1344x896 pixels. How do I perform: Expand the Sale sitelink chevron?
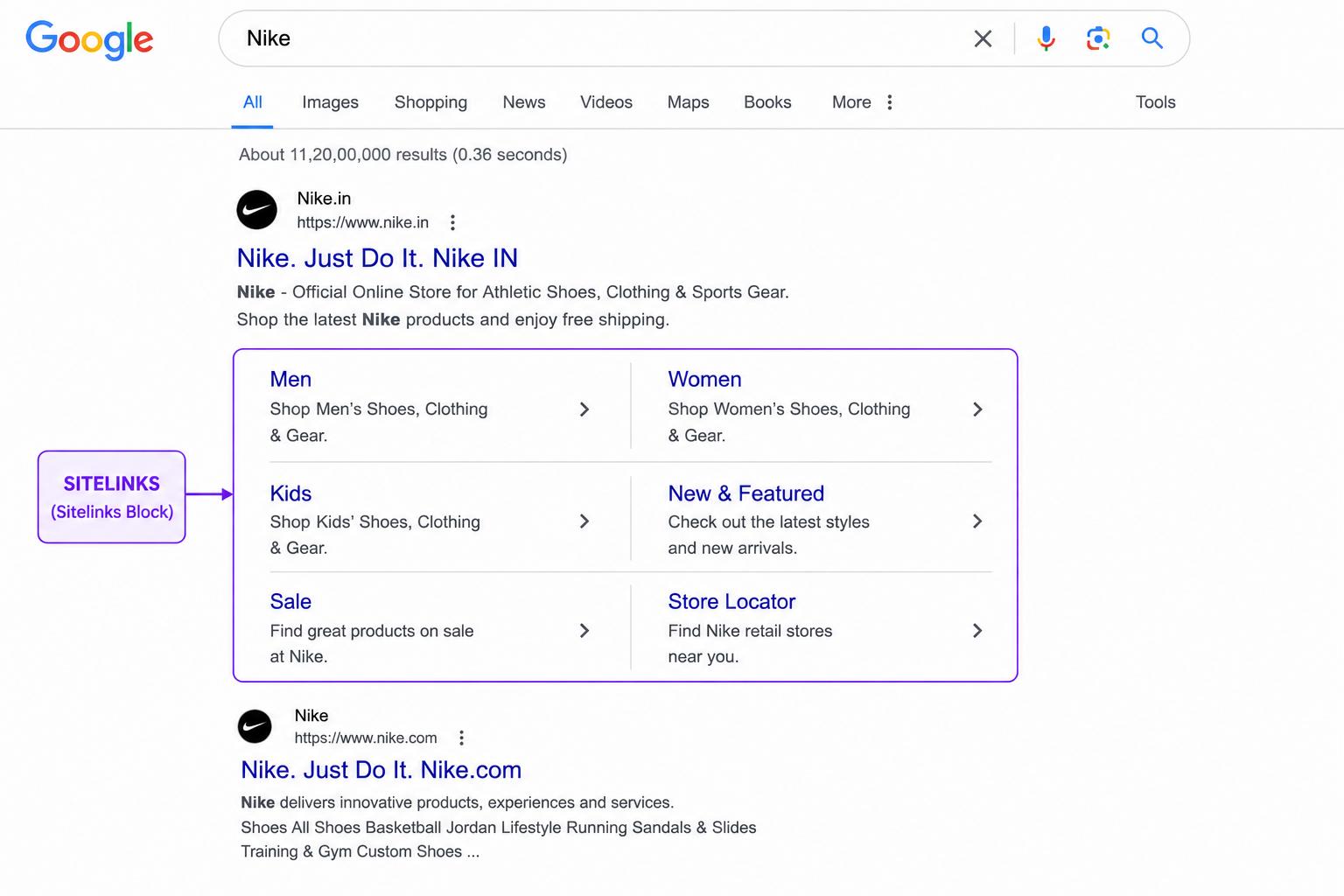point(584,631)
